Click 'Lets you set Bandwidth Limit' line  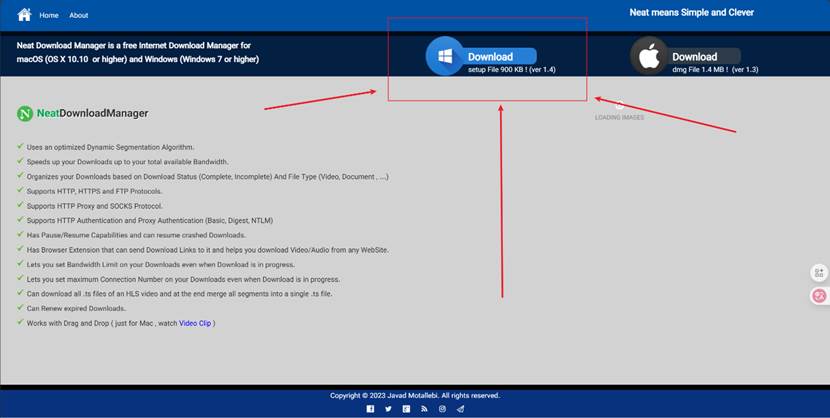tap(161, 265)
